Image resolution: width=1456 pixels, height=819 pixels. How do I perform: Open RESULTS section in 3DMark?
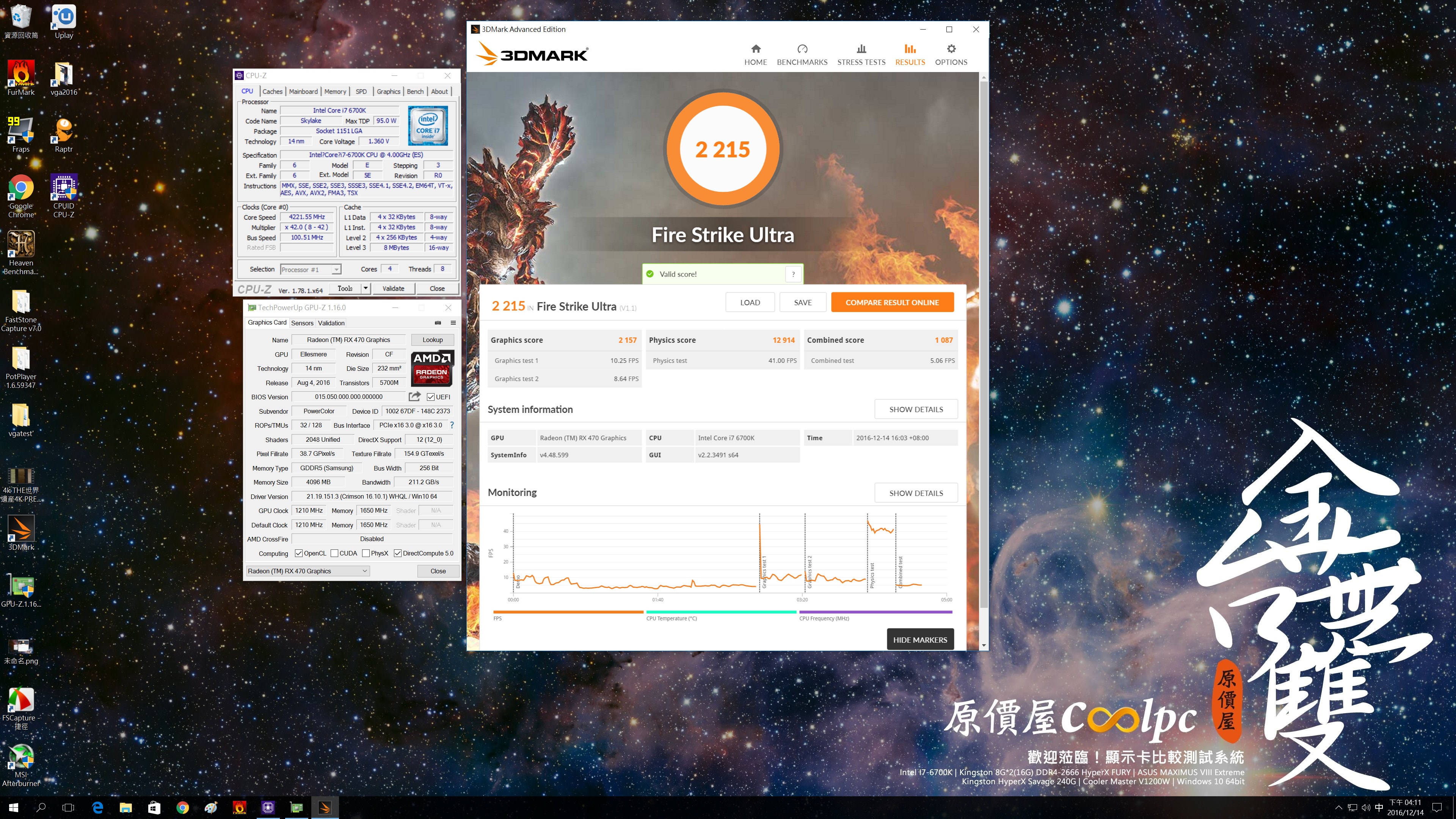[x=910, y=55]
